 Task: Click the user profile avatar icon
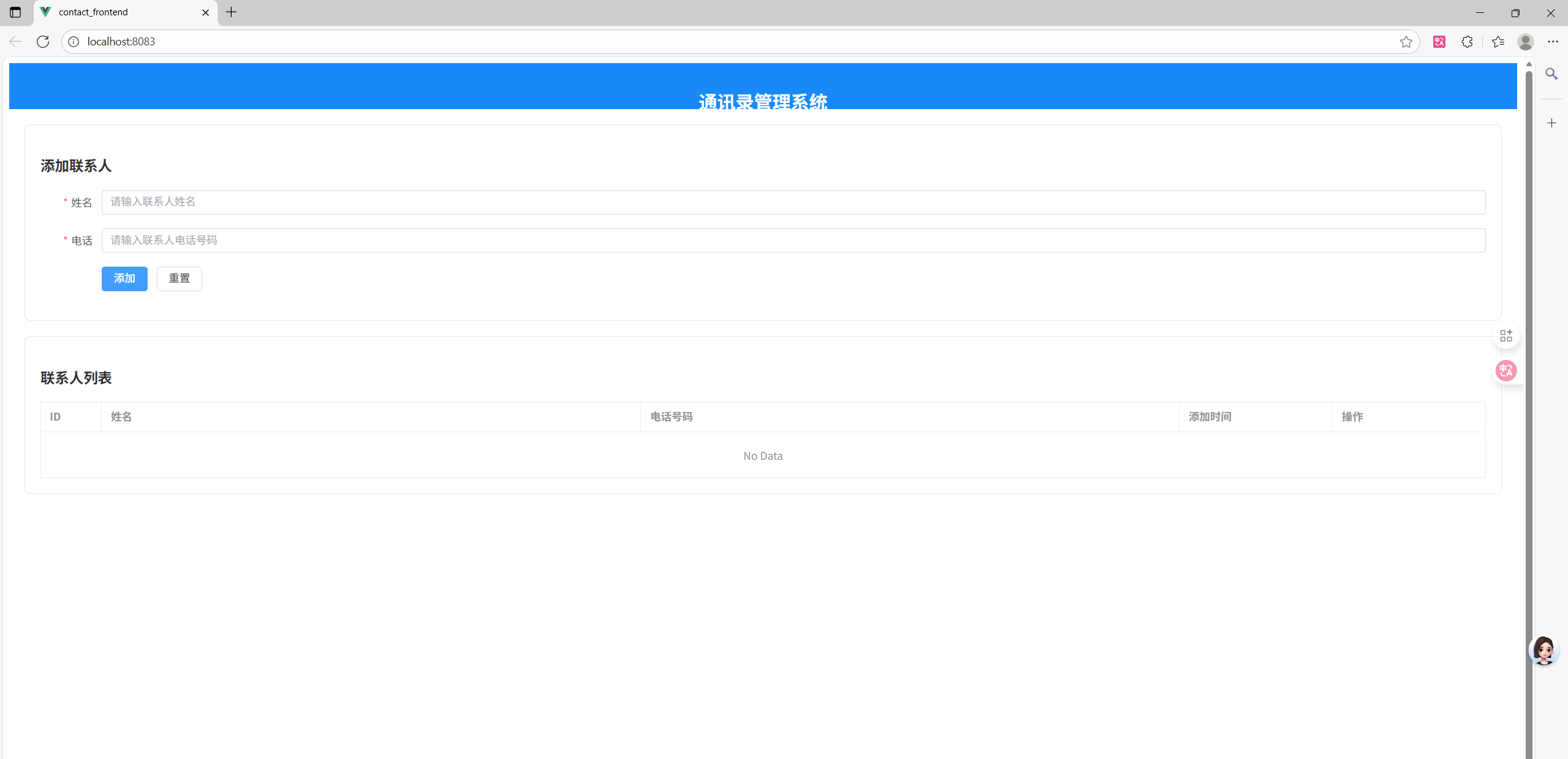tap(1525, 42)
